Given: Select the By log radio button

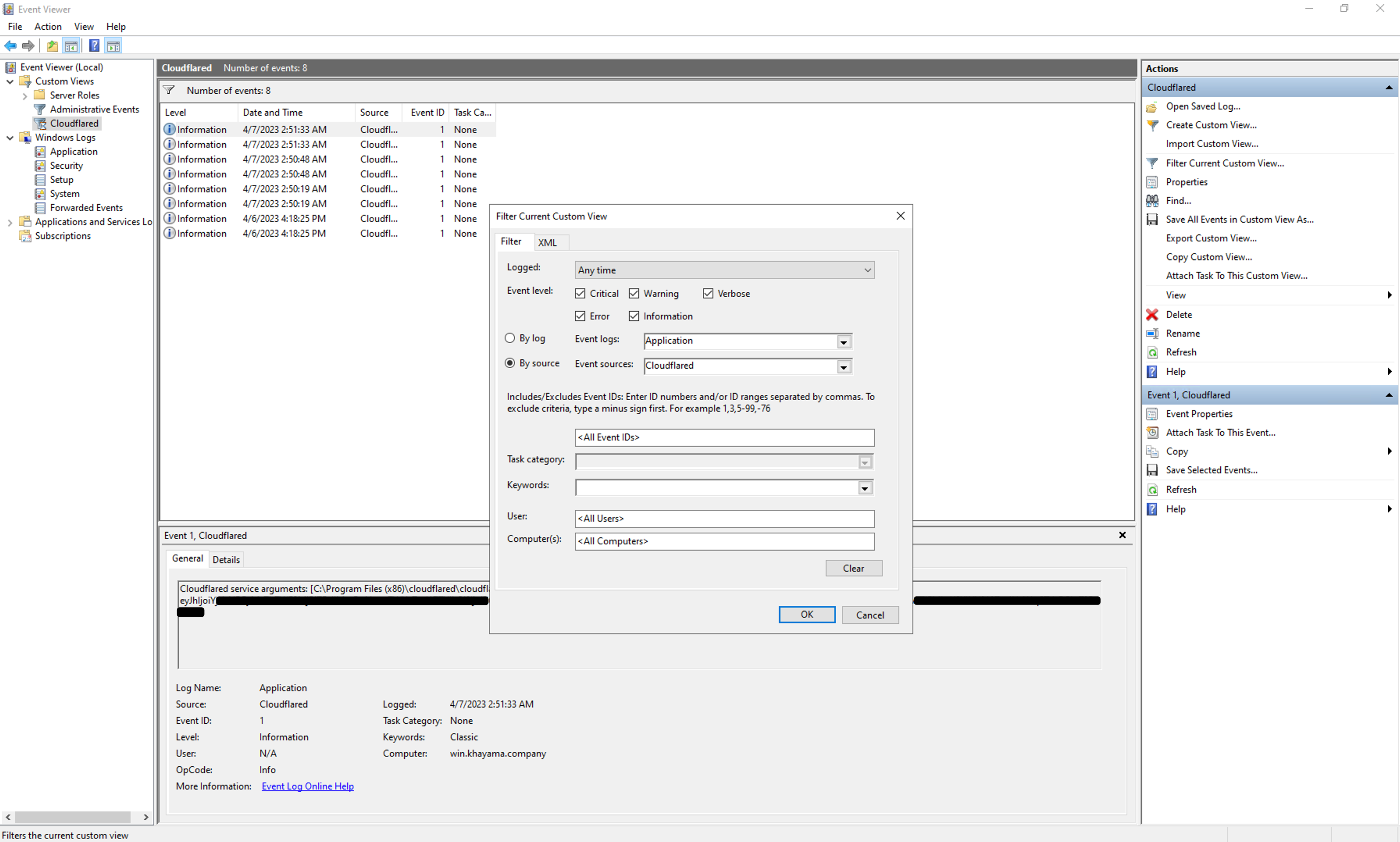Looking at the screenshot, I should coord(509,337).
